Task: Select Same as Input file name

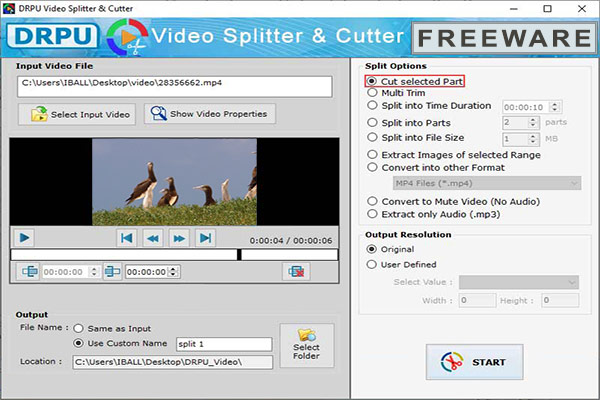Action: click(x=112, y=328)
